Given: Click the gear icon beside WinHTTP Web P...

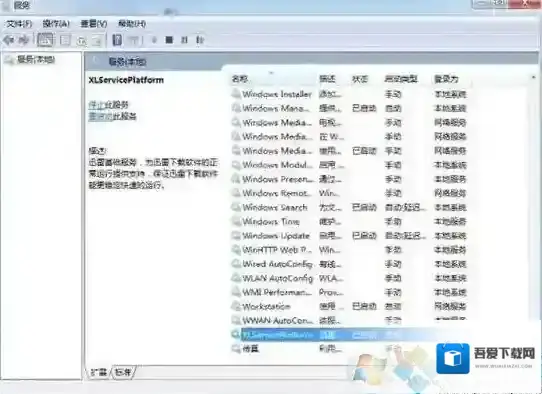Looking at the screenshot, I should (x=236, y=250).
